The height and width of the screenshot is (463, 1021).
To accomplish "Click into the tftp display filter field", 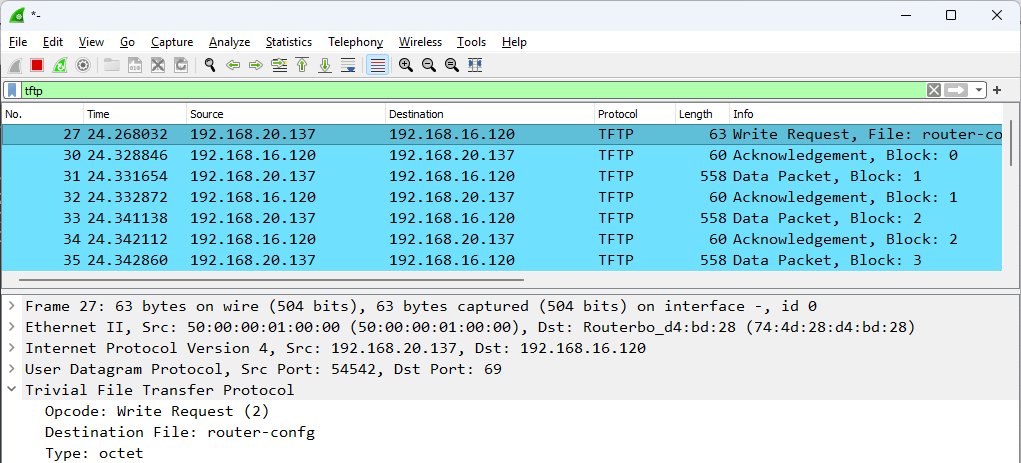I will pyautogui.click(x=472, y=91).
